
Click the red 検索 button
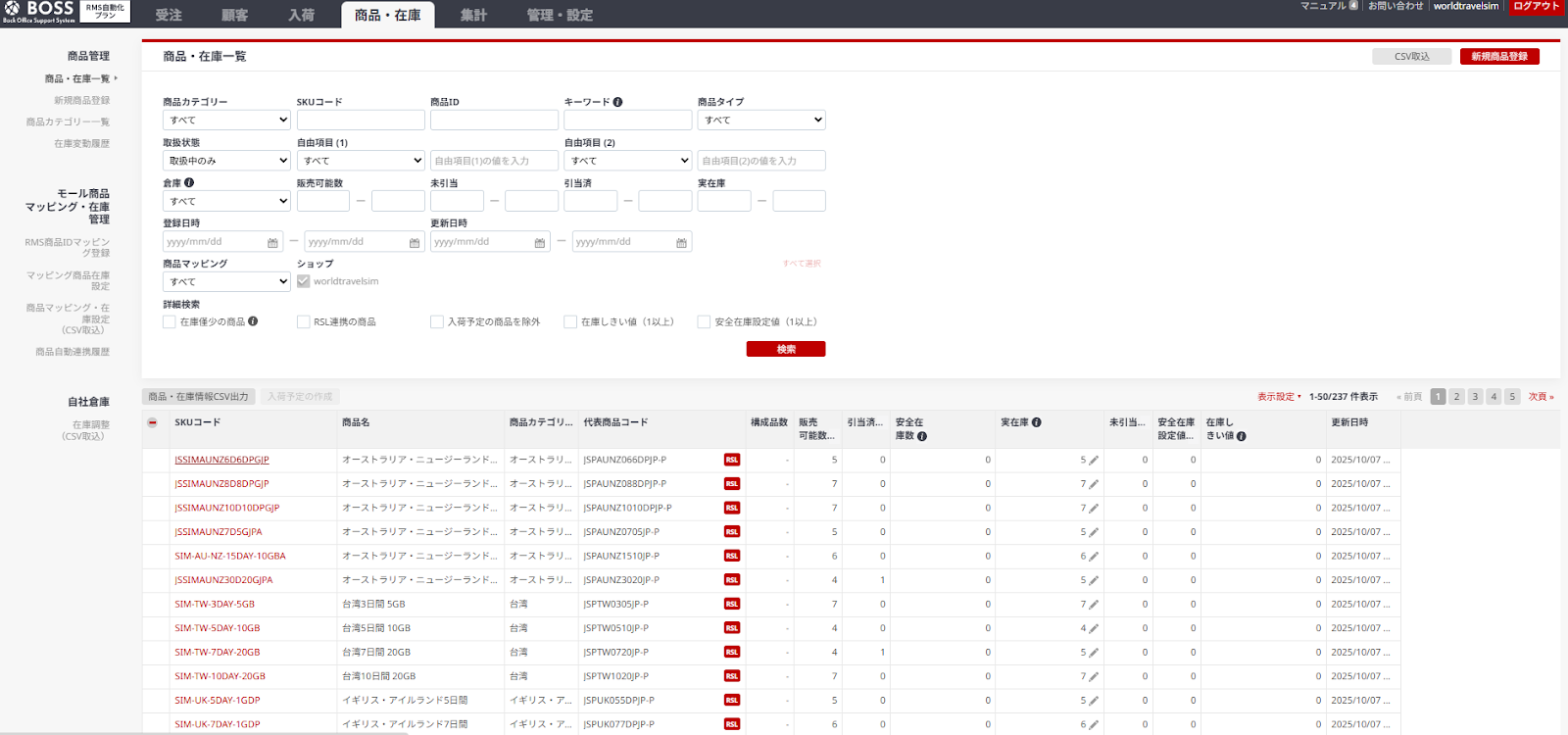785,349
